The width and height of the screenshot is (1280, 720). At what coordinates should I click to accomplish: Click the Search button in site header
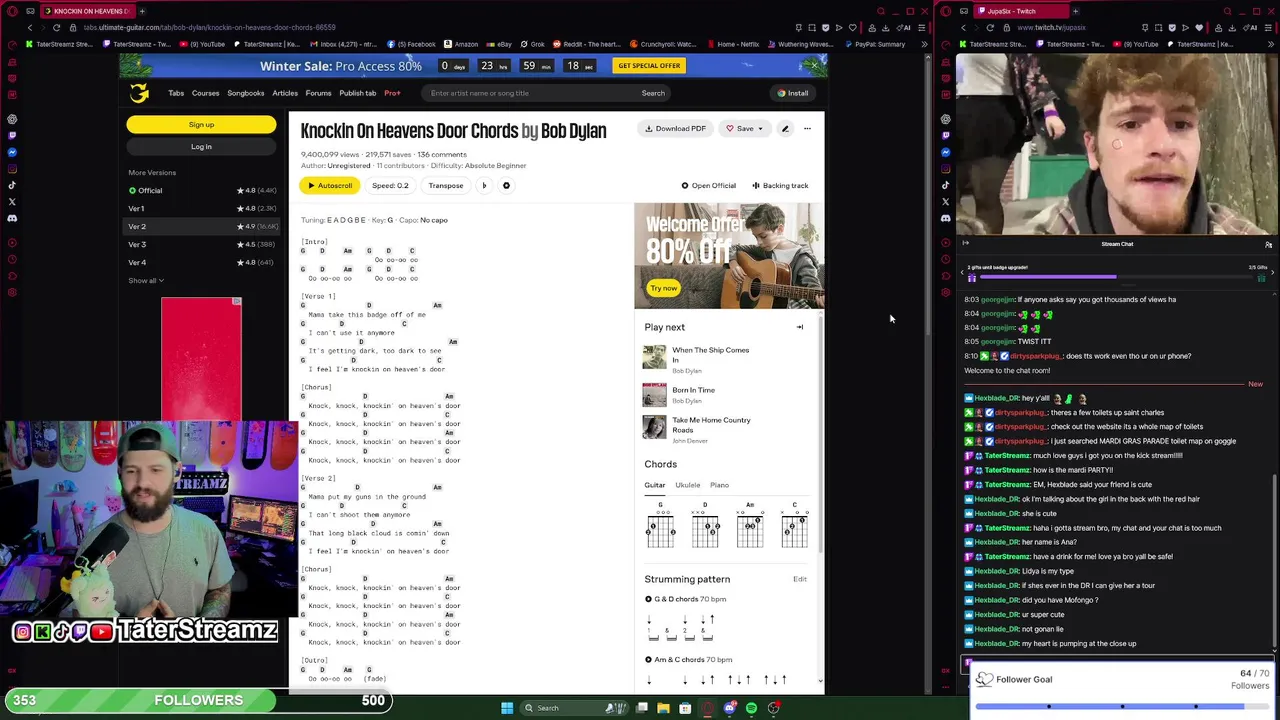coord(653,93)
